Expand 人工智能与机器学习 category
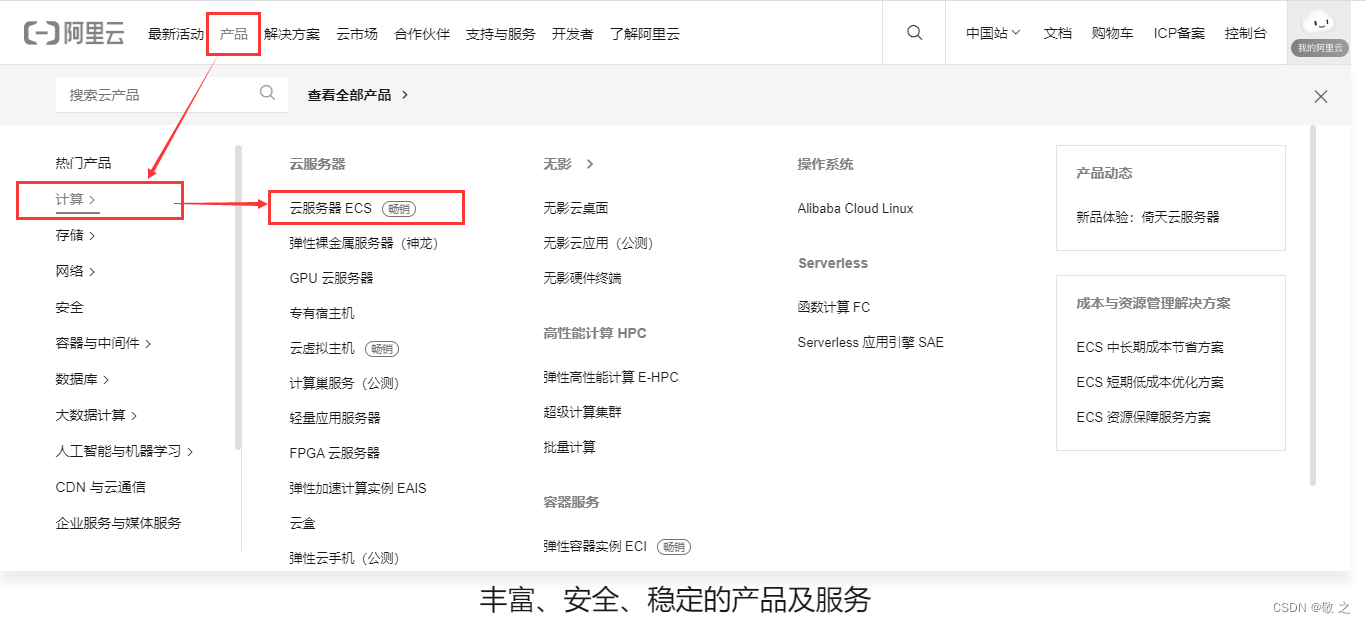Viewport: 1366px width, 623px height. [x=125, y=452]
